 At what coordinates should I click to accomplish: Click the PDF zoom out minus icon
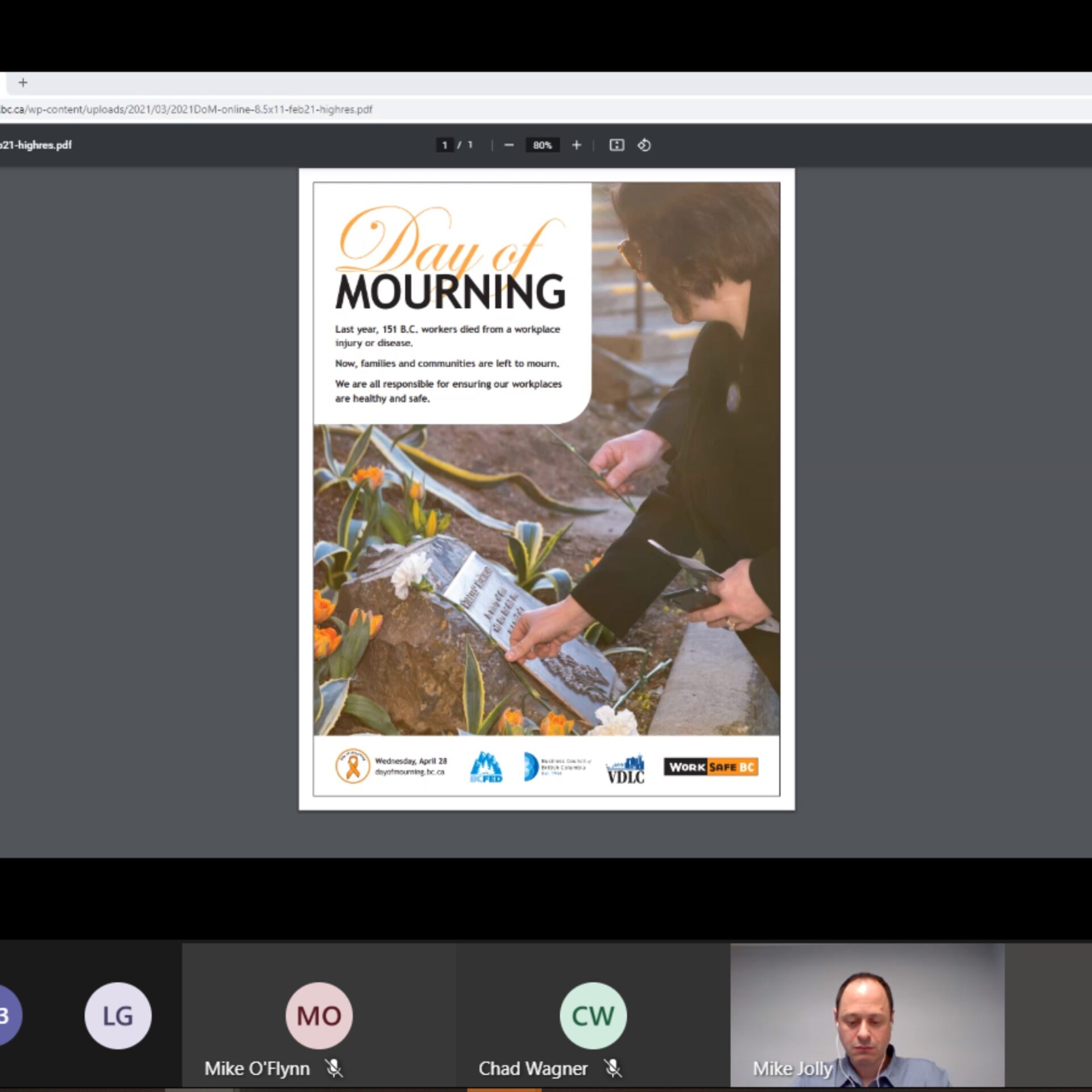click(508, 145)
